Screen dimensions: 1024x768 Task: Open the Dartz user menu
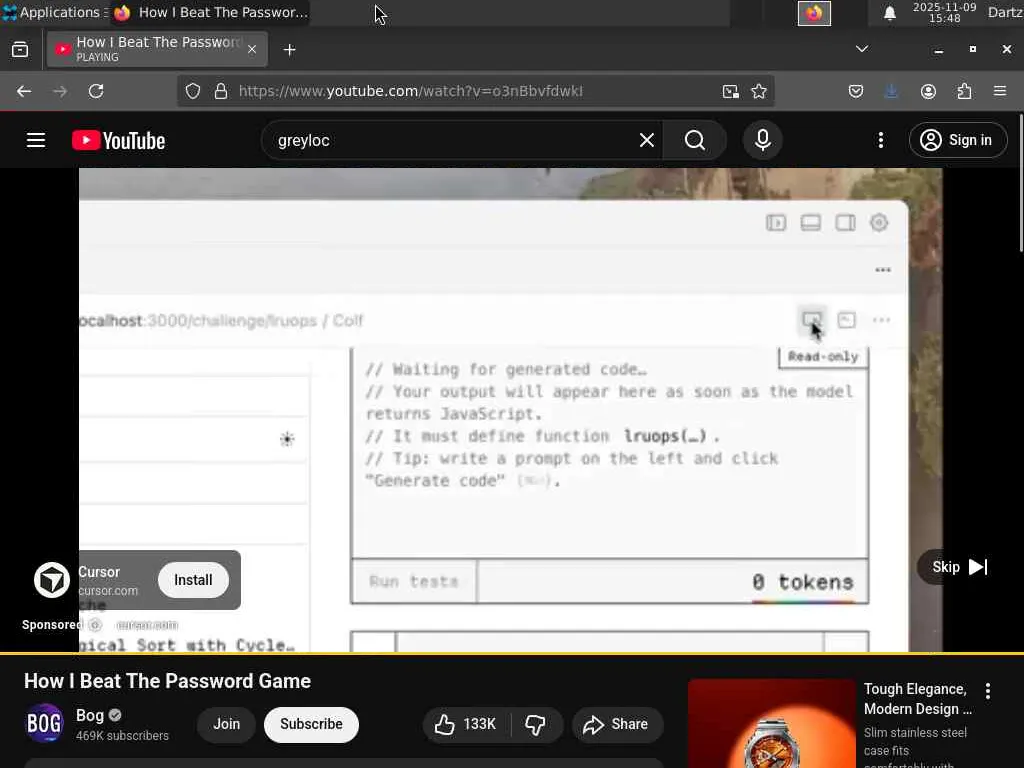click(1006, 12)
